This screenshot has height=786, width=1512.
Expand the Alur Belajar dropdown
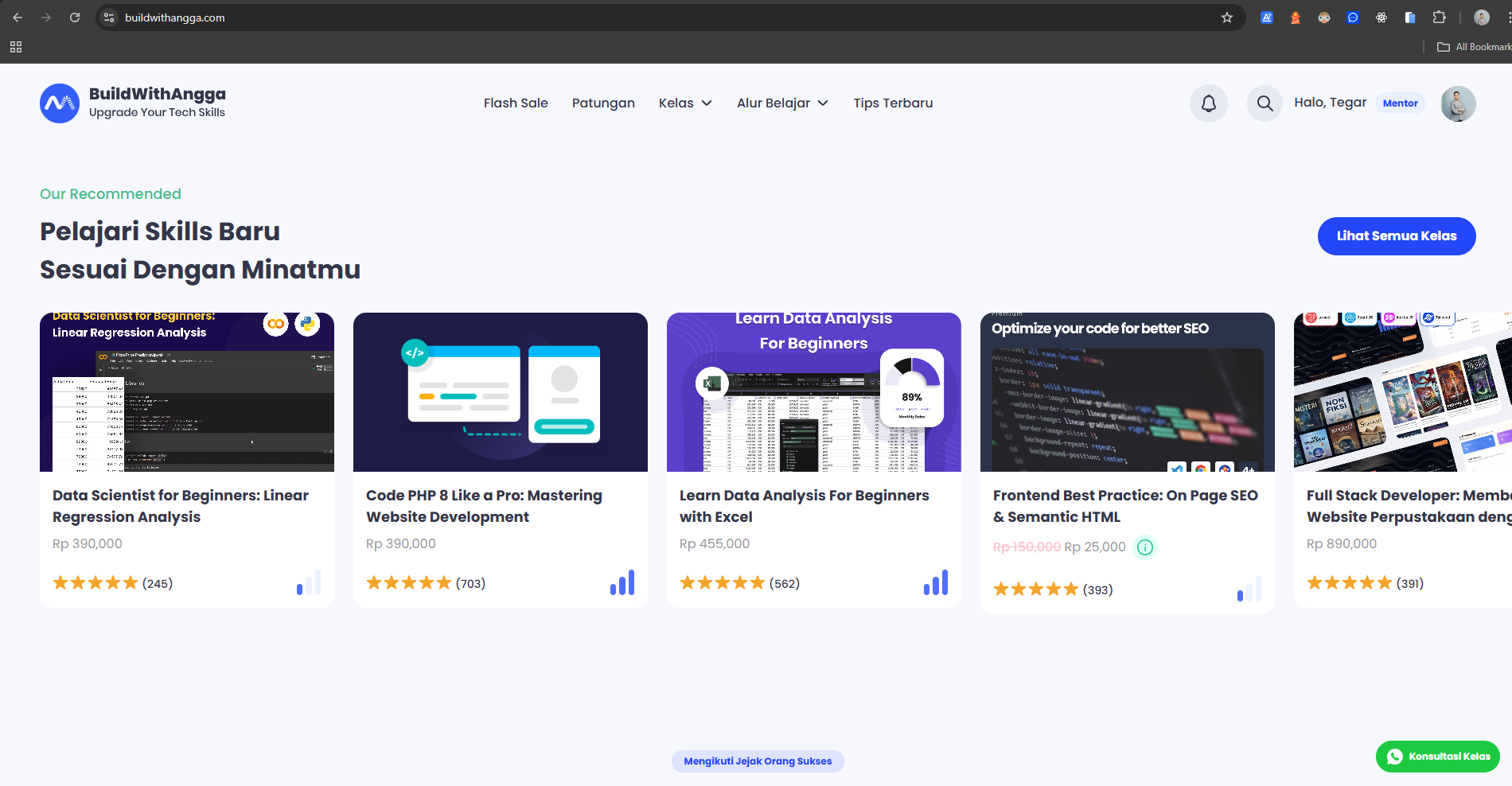(781, 103)
